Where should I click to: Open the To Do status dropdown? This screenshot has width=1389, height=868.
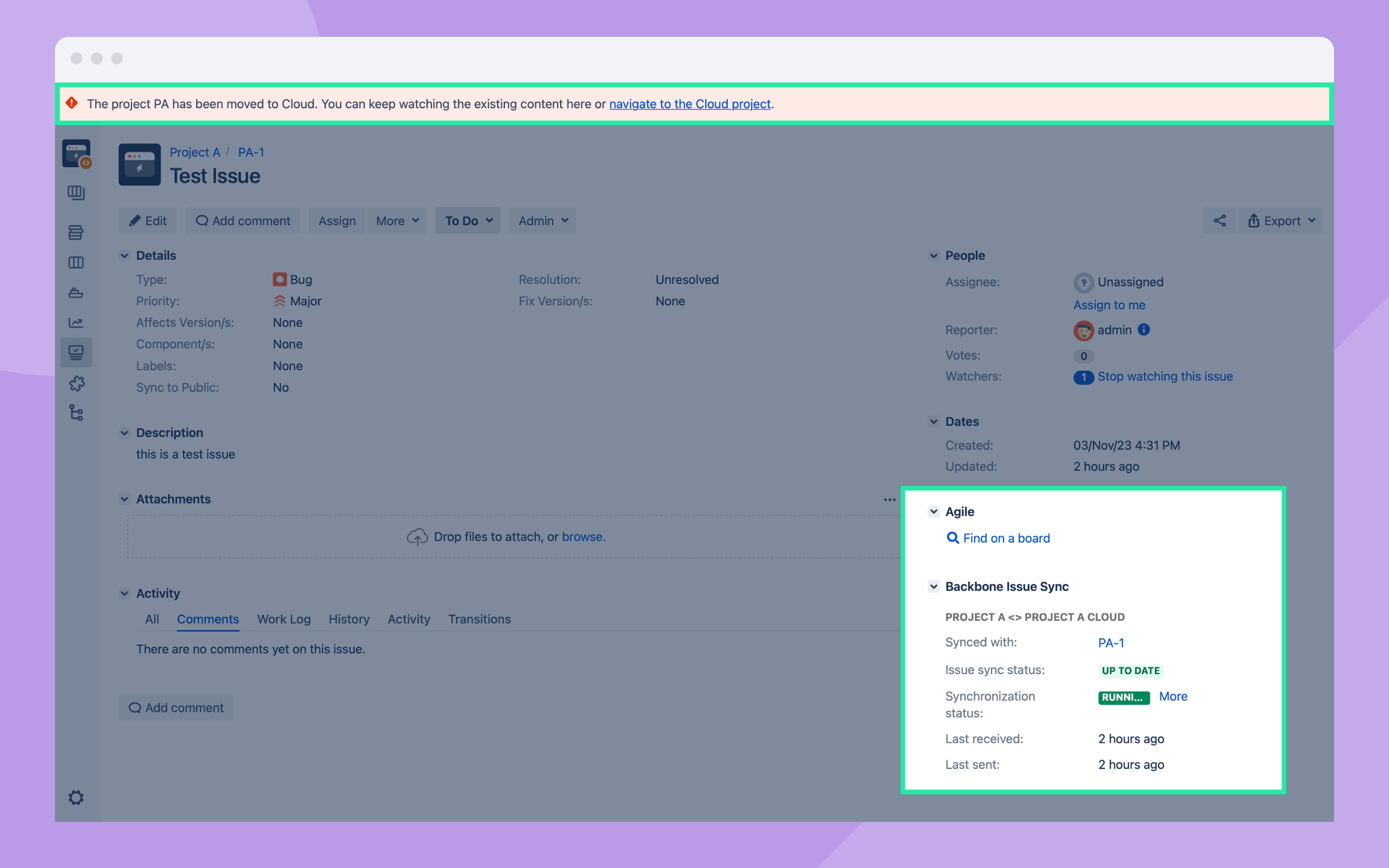coord(467,220)
